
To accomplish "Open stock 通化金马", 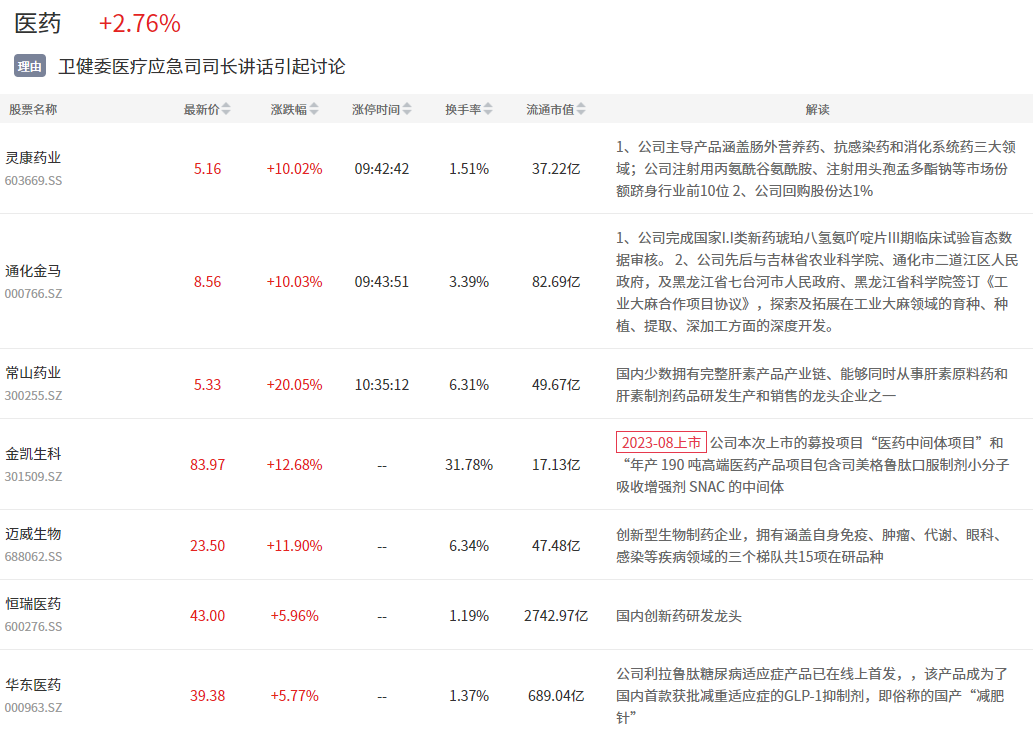I will [33, 271].
